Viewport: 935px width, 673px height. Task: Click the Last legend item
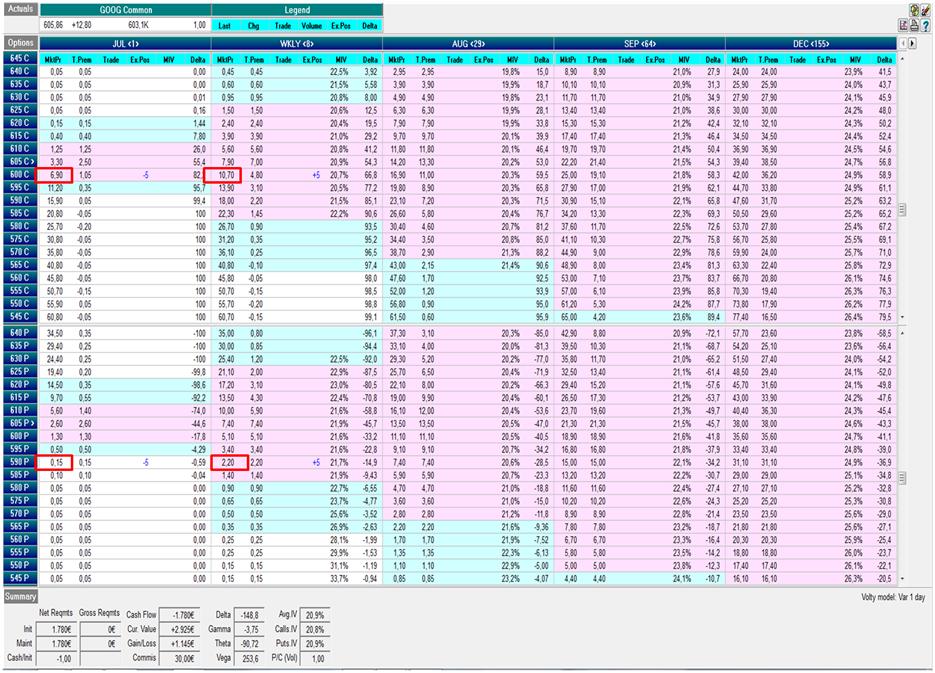[225, 26]
